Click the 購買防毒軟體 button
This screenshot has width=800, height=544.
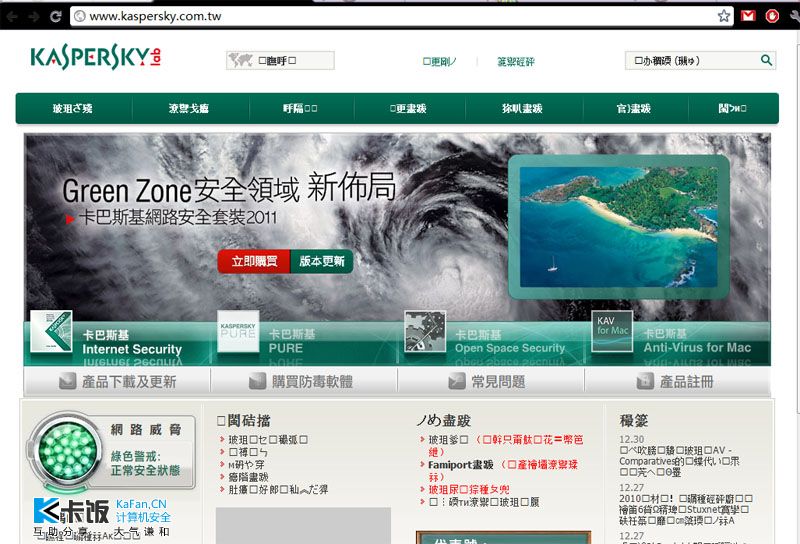(x=304, y=381)
